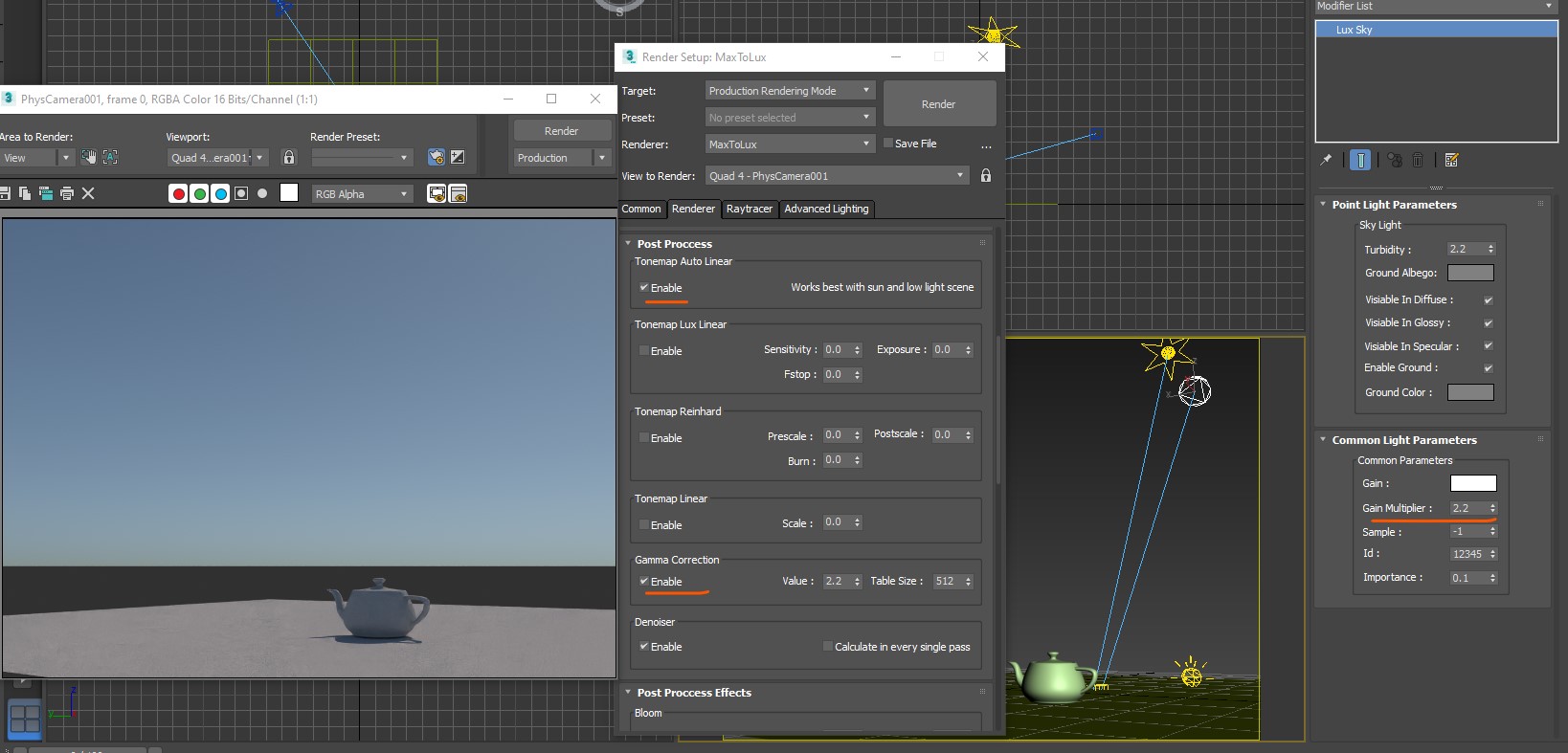Open Configure Modifier Sets icon

1451,161
